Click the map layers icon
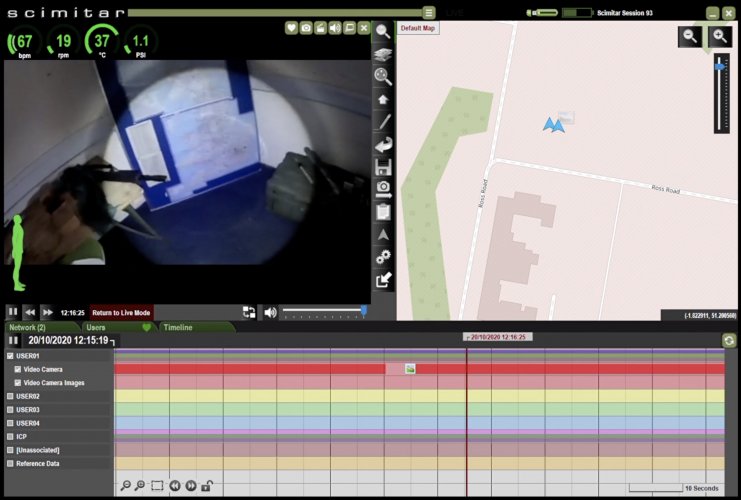Viewport: 741px width, 500px height. click(383, 54)
